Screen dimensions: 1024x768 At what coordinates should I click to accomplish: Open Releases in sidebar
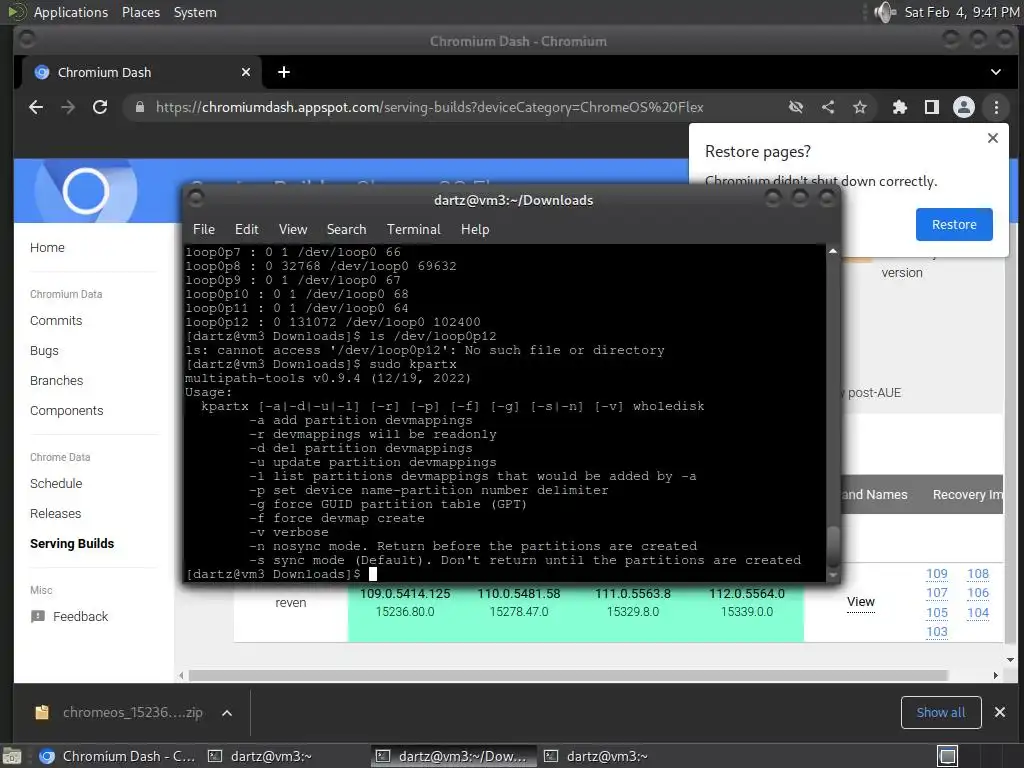[x=56, y=514]
